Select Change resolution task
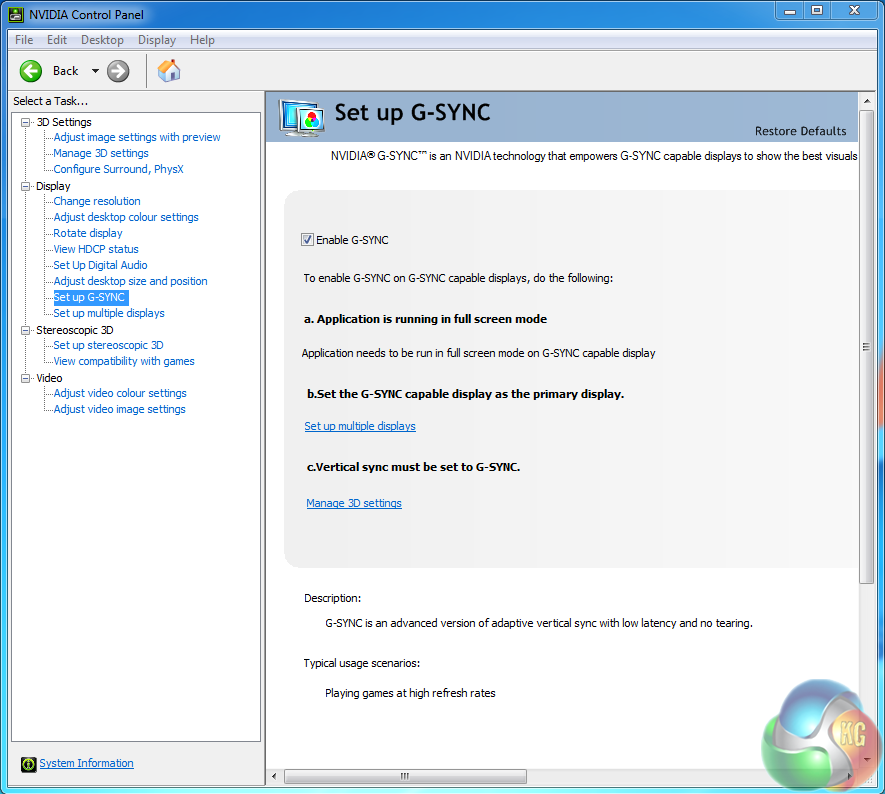Image resolution: width=885 pixels, height=794 pixels. coord(97,201)
